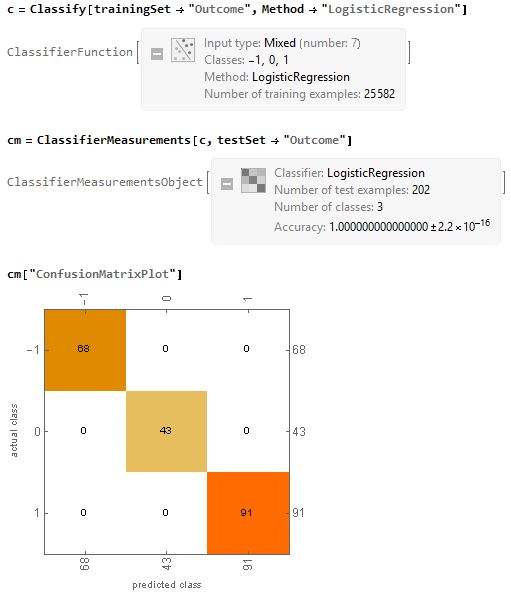Viewport: 511px width, 595px height.
Task: Click the yellow cell showing 43
Action: (x=167, y=431)
